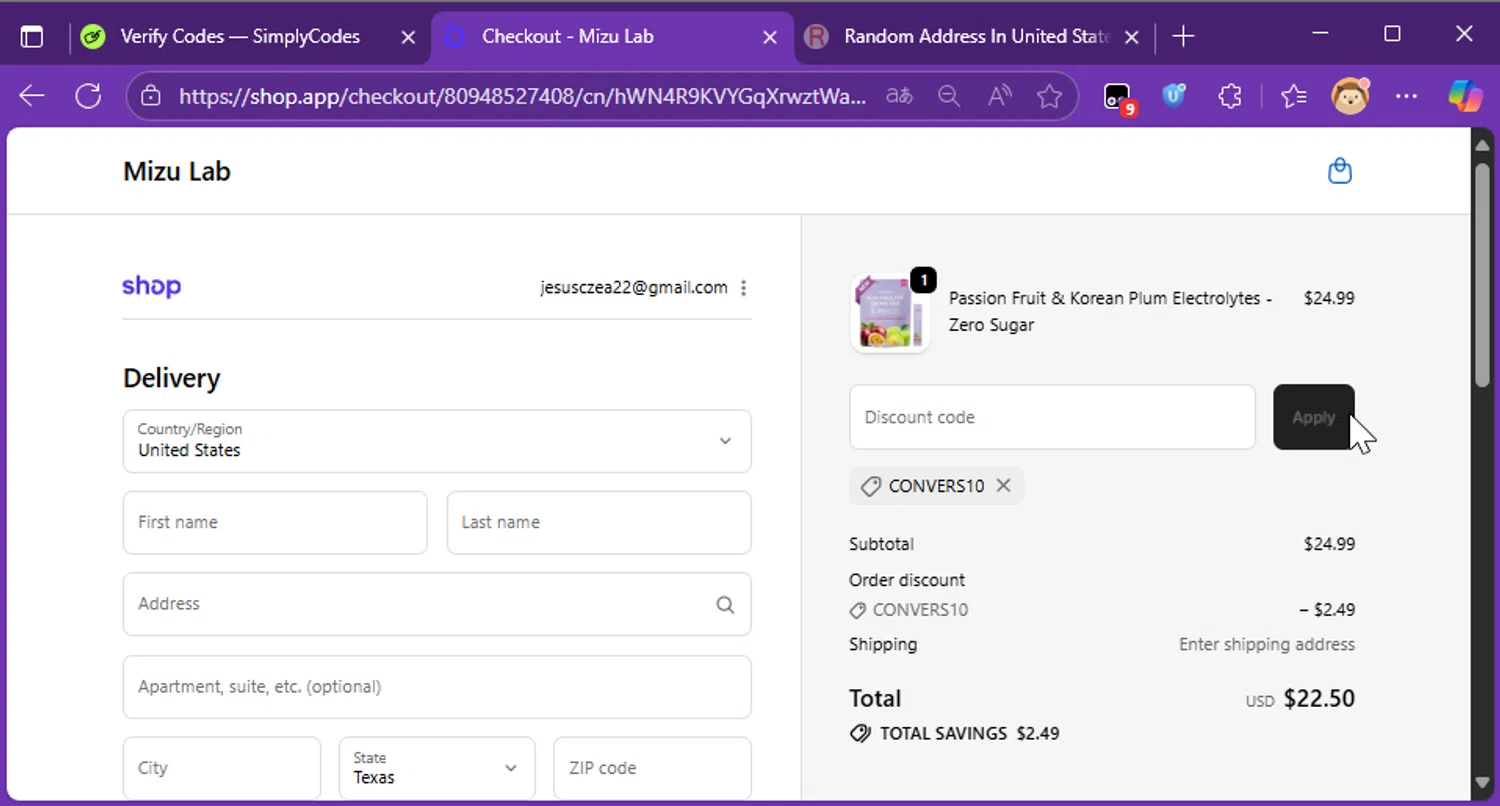
Task: Click the scrollbar down arrow
Action: 1483,783
